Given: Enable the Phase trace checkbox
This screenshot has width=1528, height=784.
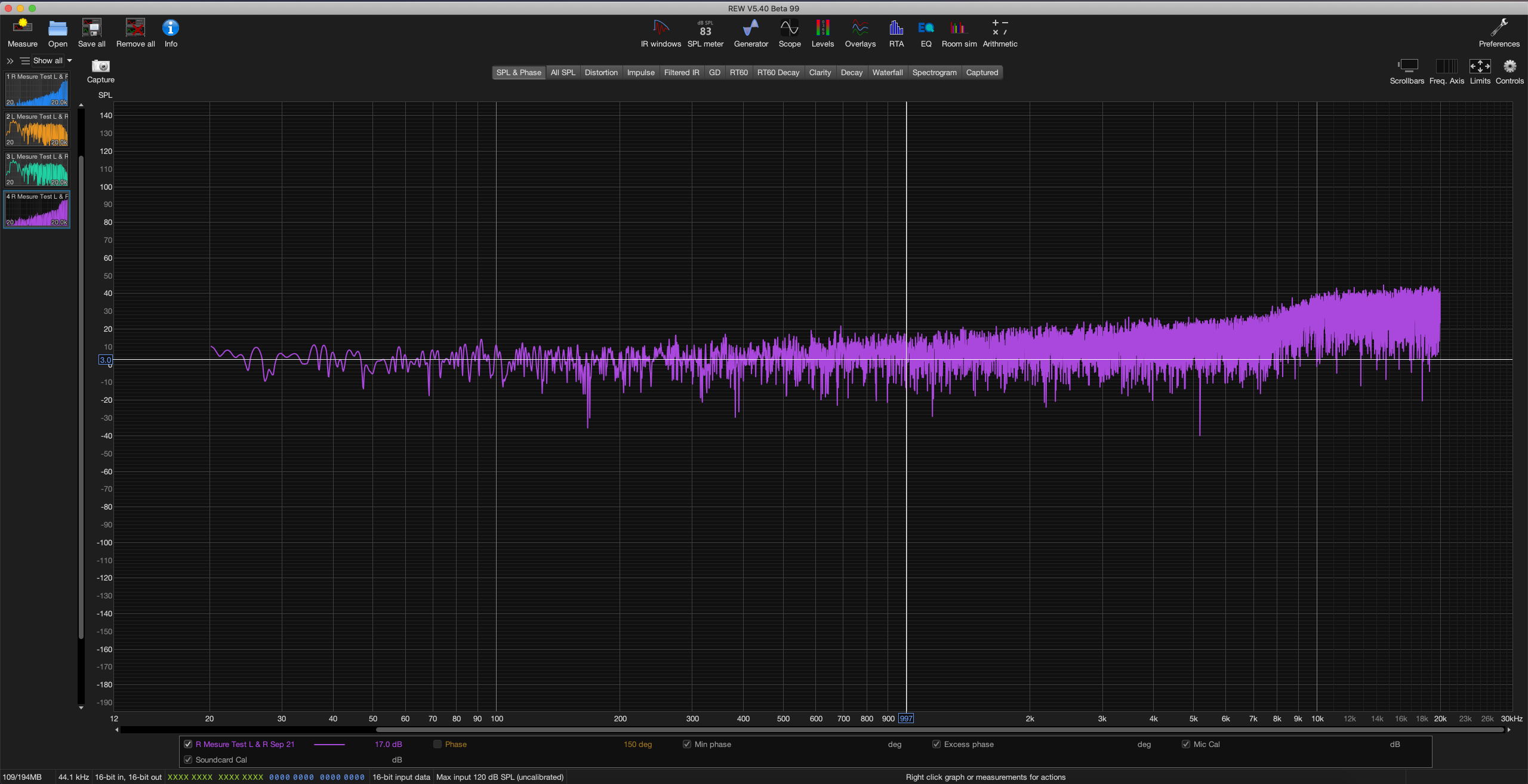Looking at the screenshot, I should tap(438, 744).
